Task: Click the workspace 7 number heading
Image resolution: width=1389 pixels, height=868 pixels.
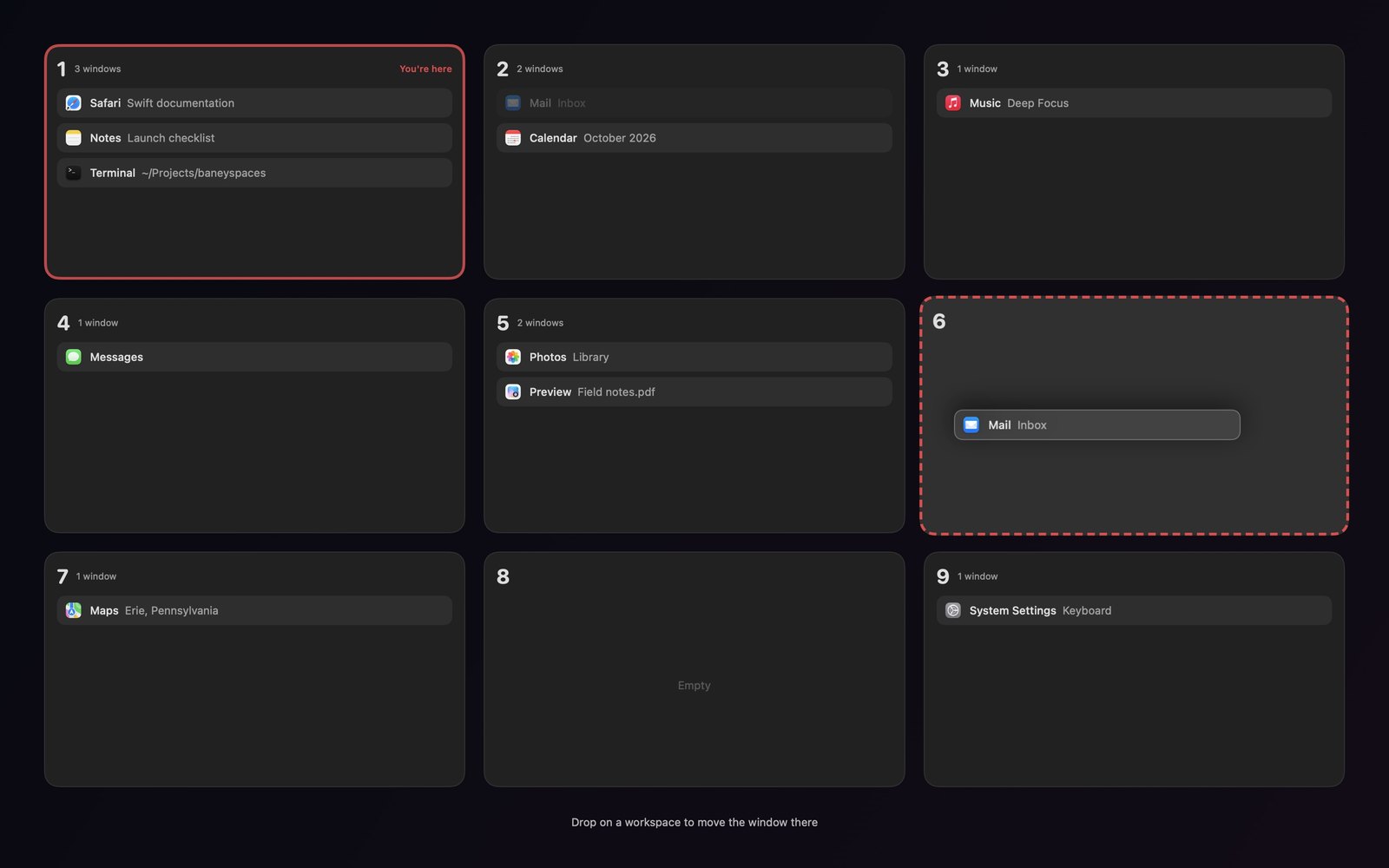Action: tap(63, 576)
